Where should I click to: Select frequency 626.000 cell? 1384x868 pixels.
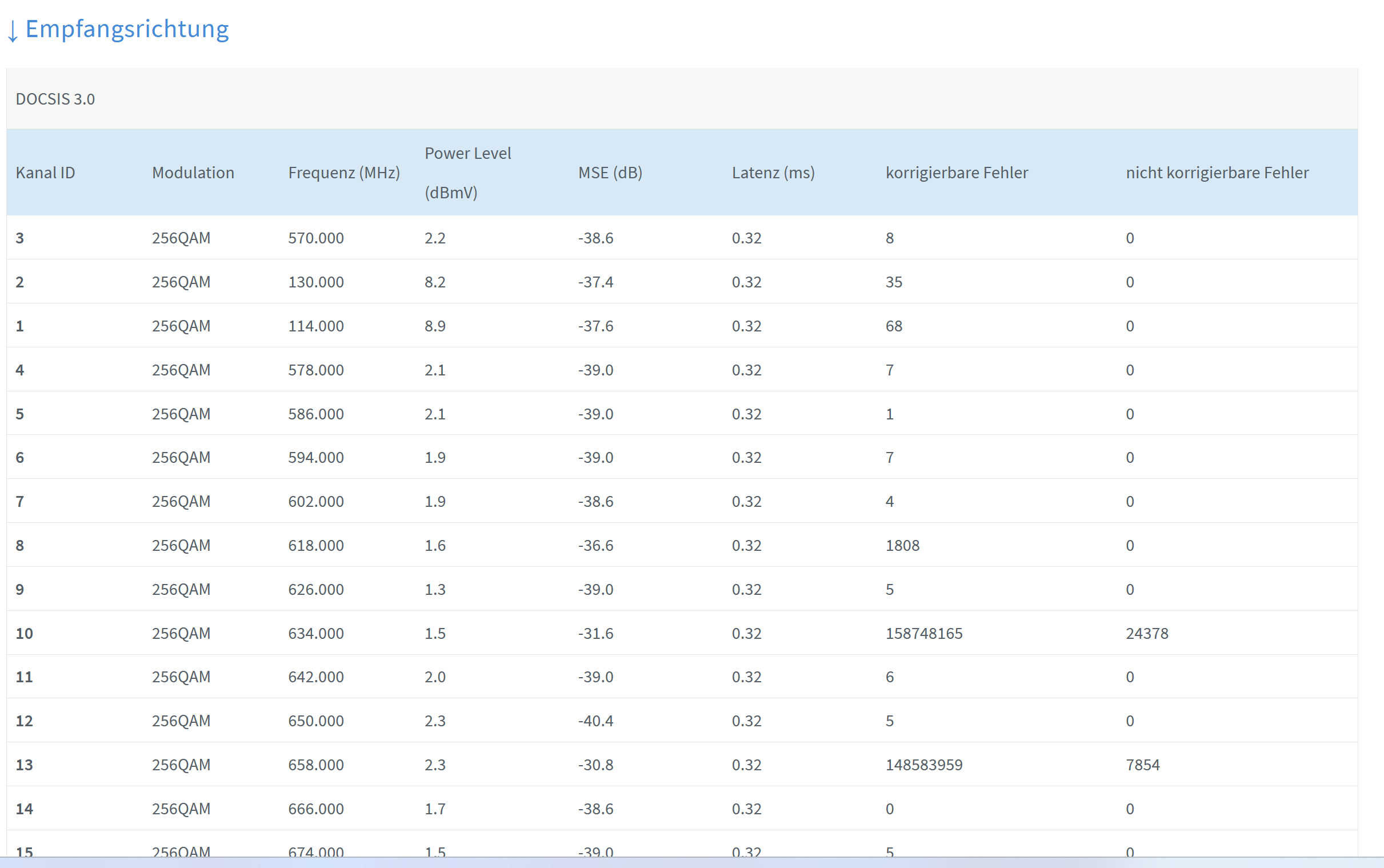coord(316,590)
